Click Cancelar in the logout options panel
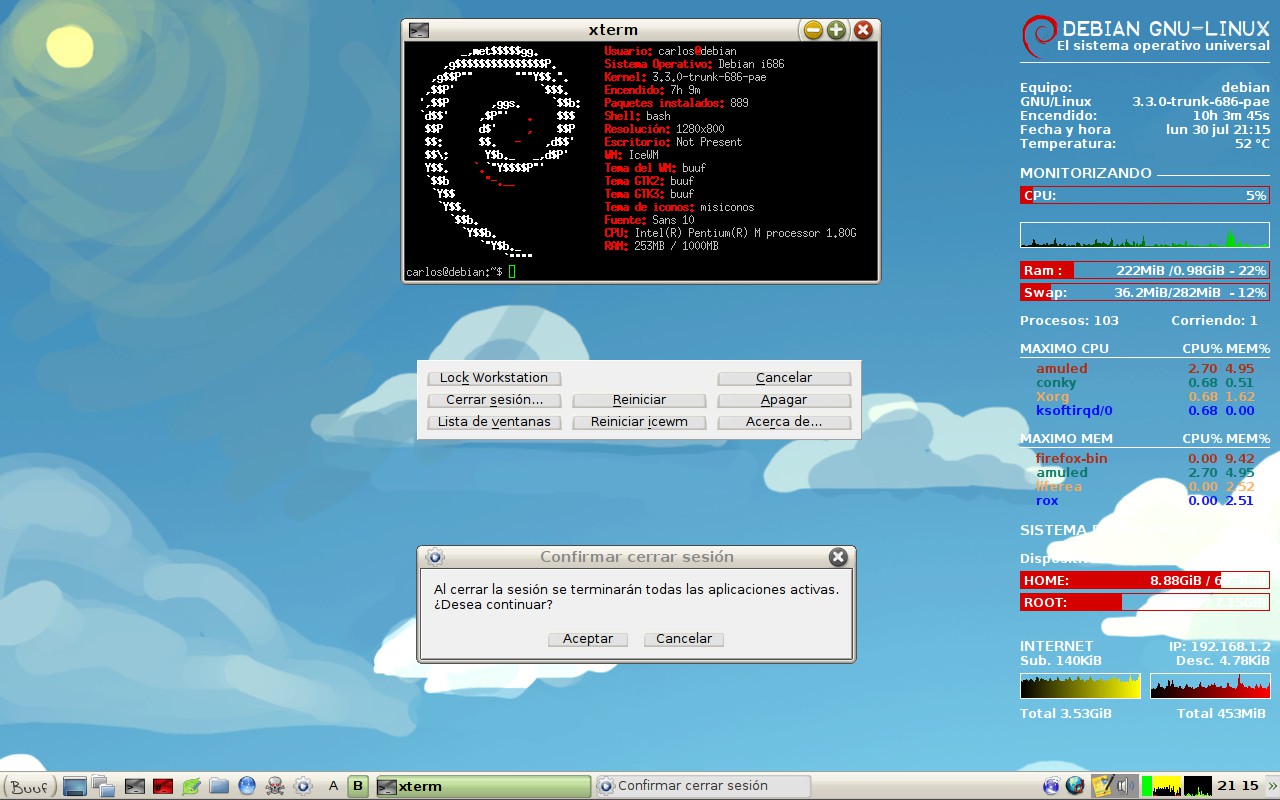1280x800 pixels. click(784, 378)
